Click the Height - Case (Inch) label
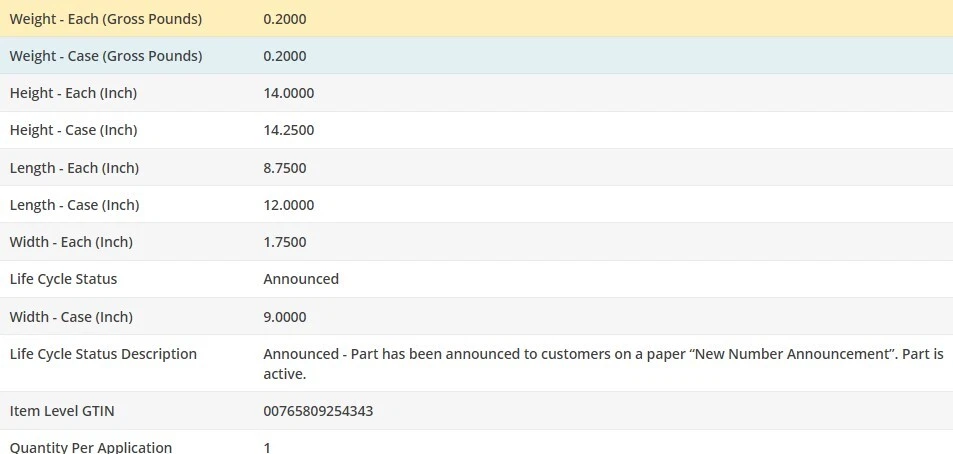 tap(73, 130)
